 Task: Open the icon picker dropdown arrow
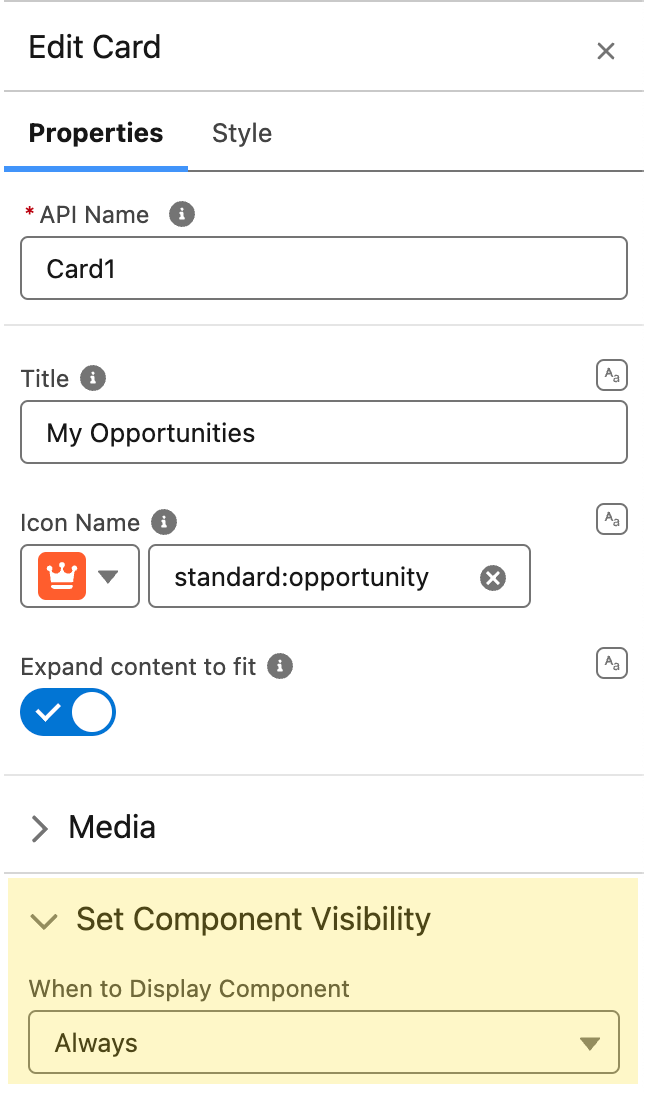coord(108,576)
